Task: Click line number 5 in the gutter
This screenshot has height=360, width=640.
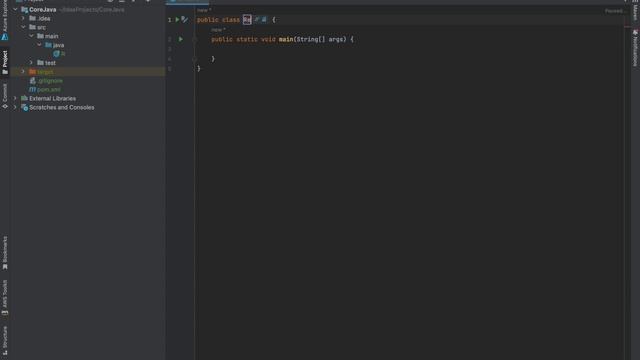Action: tap(169, 69)
